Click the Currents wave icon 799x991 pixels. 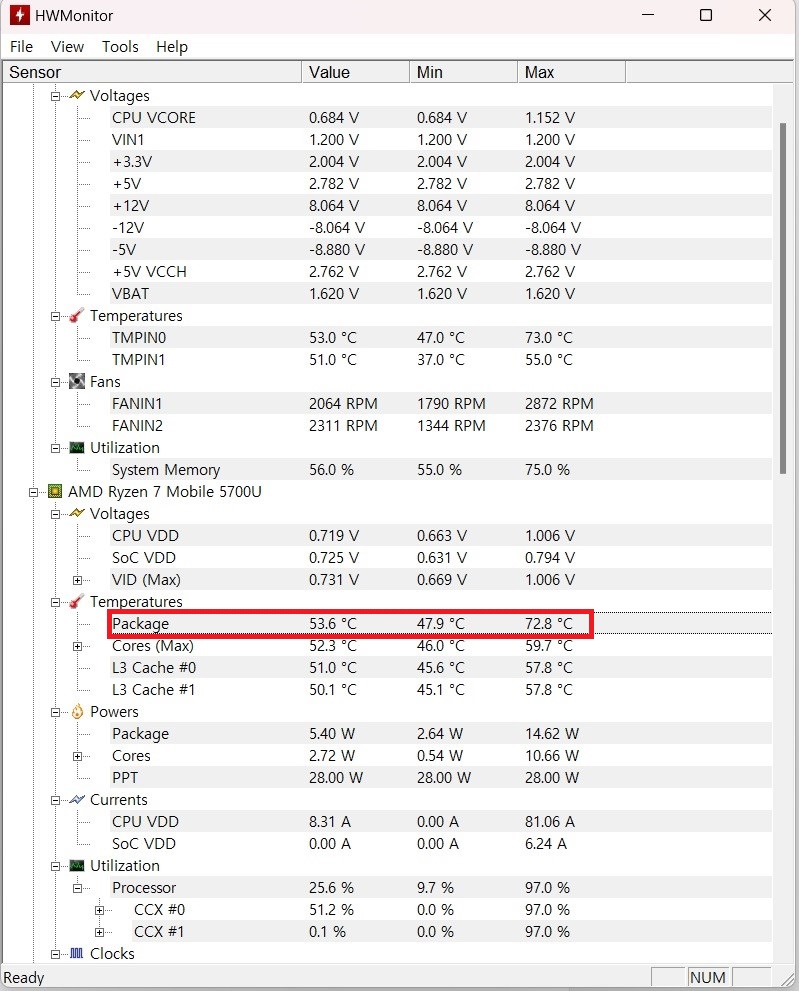point(76,799)
